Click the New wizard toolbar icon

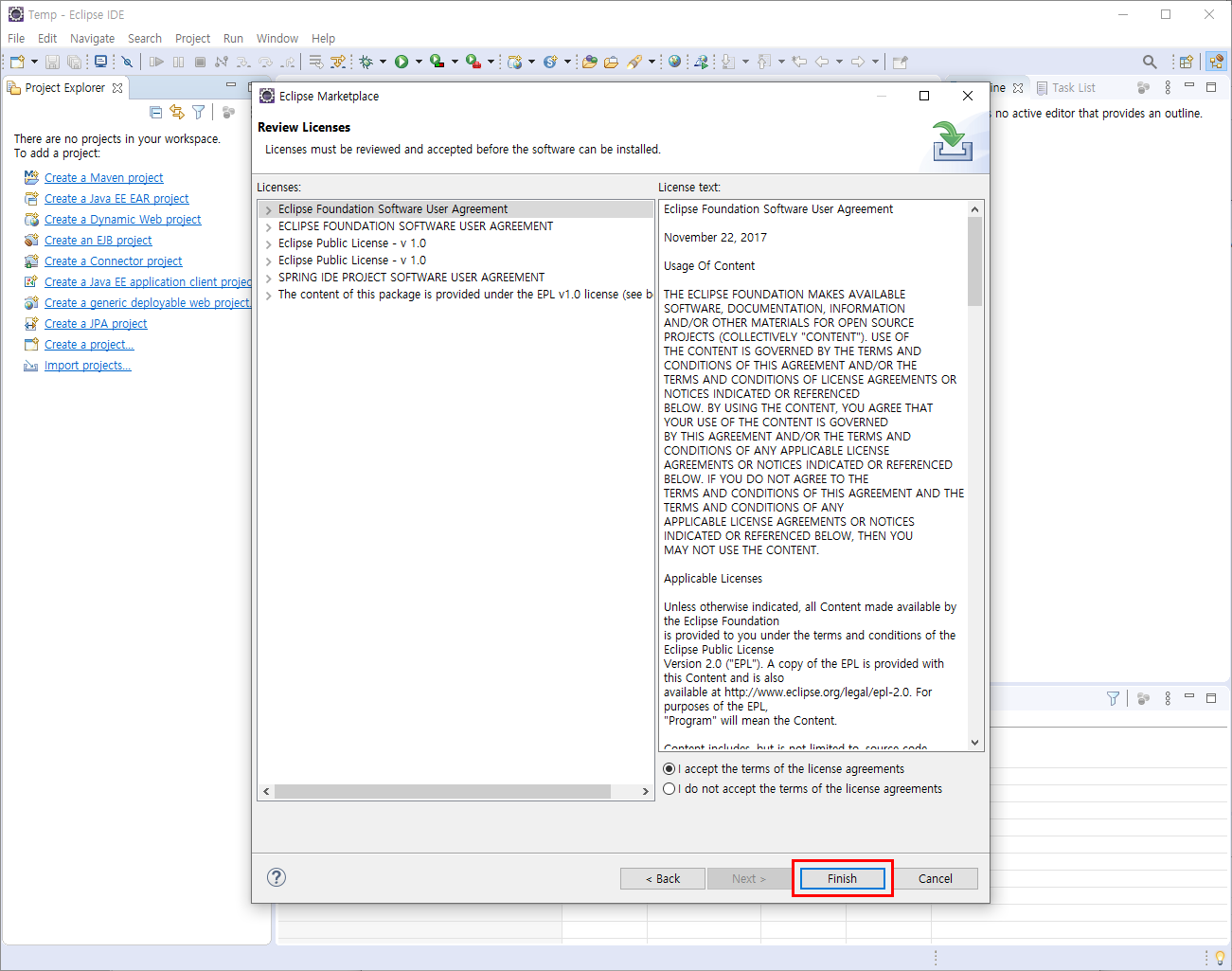[x=17, y=62]
